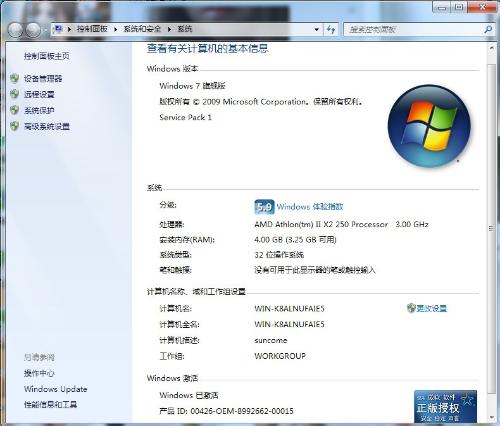Click the search magnifier icon
500x426 pixels.
click(488, 29)
